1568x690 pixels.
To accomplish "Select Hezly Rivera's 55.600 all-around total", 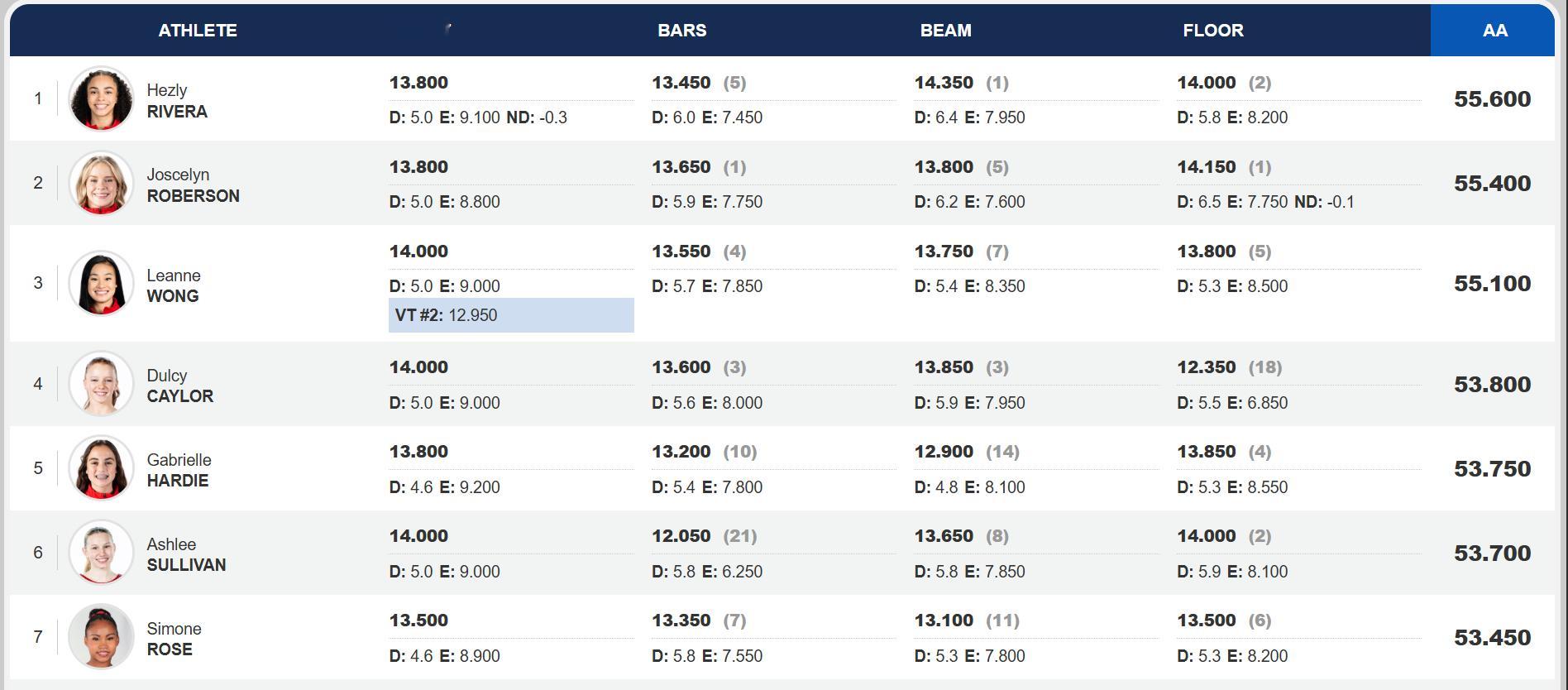I will [1492, 99].
